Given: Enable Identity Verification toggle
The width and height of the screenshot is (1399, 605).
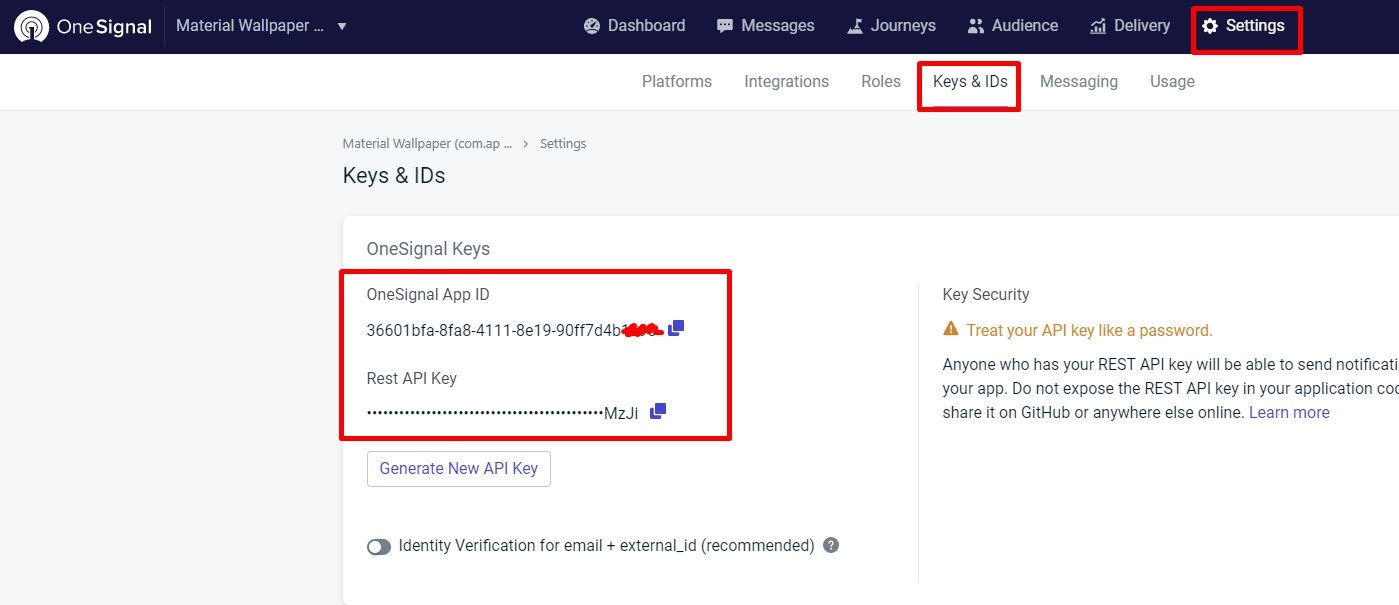Looking at the screenshot, I should click(379, 547).
